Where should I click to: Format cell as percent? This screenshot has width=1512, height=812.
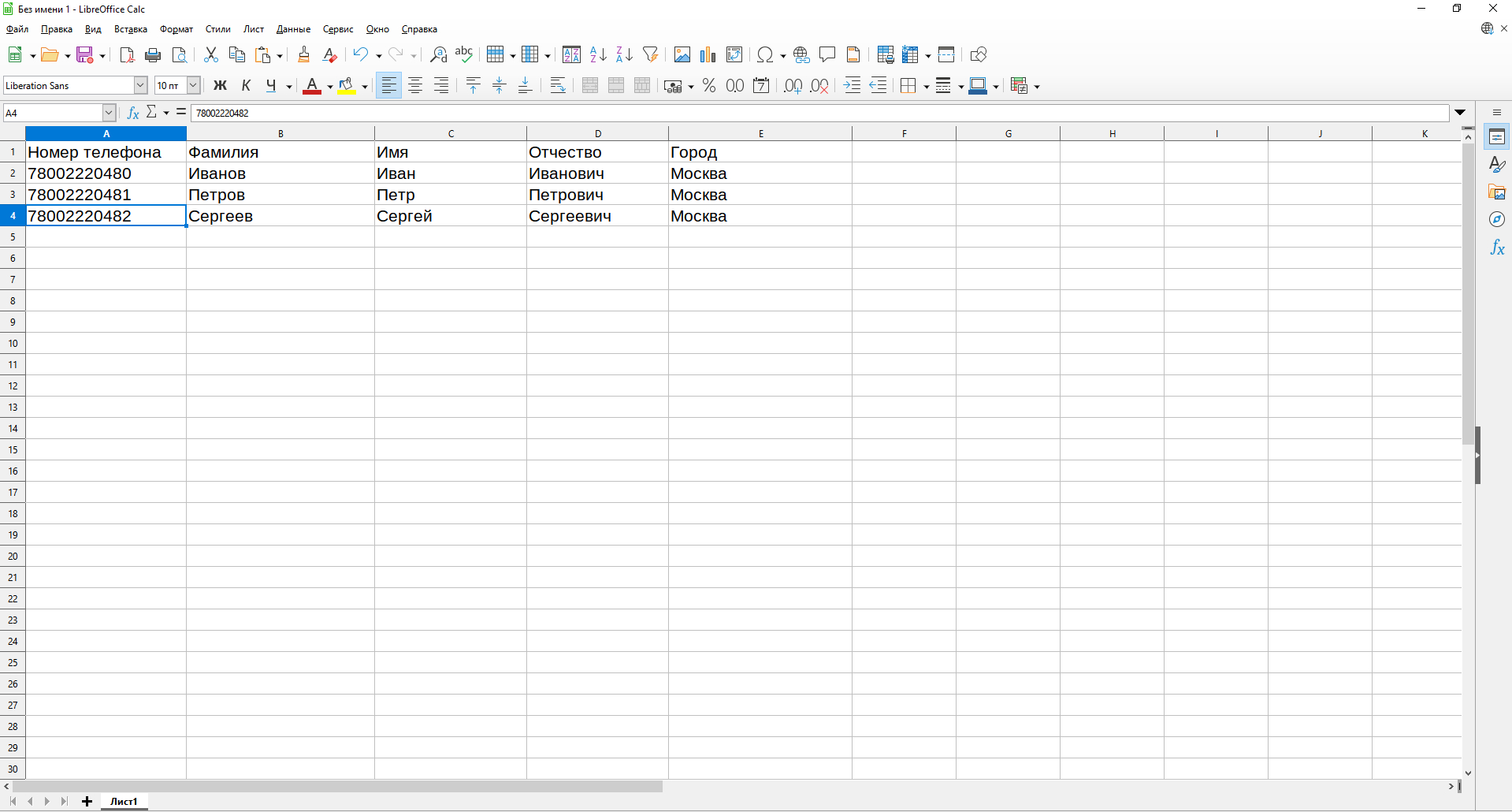[x=709, y=86]
